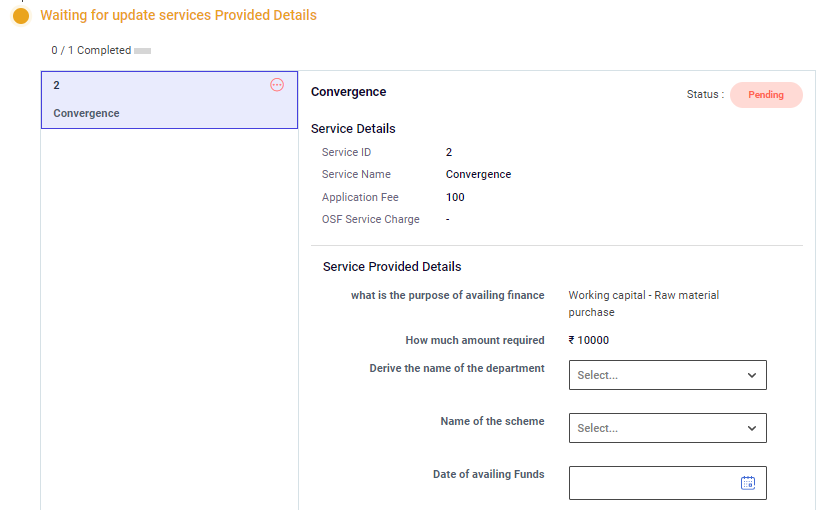Screen dimensions: 819x510
Task: Click the pending ellipsis icon on service item
Action: 277,85
